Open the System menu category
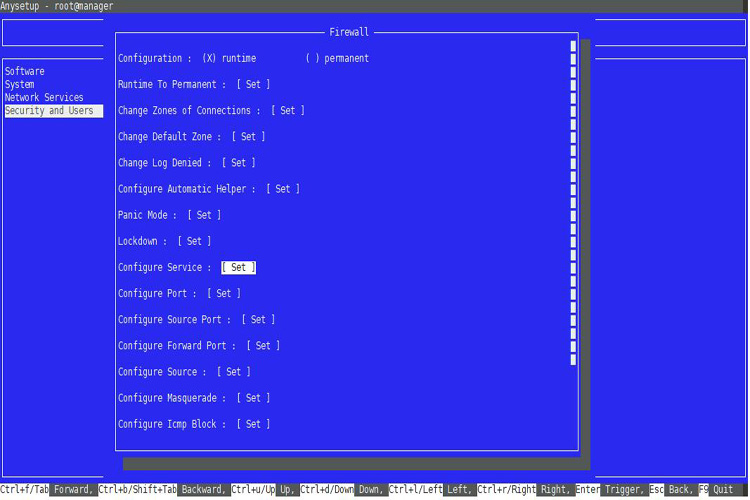The width and height of the screenshot is (750, 500). [x=20, y=85]
